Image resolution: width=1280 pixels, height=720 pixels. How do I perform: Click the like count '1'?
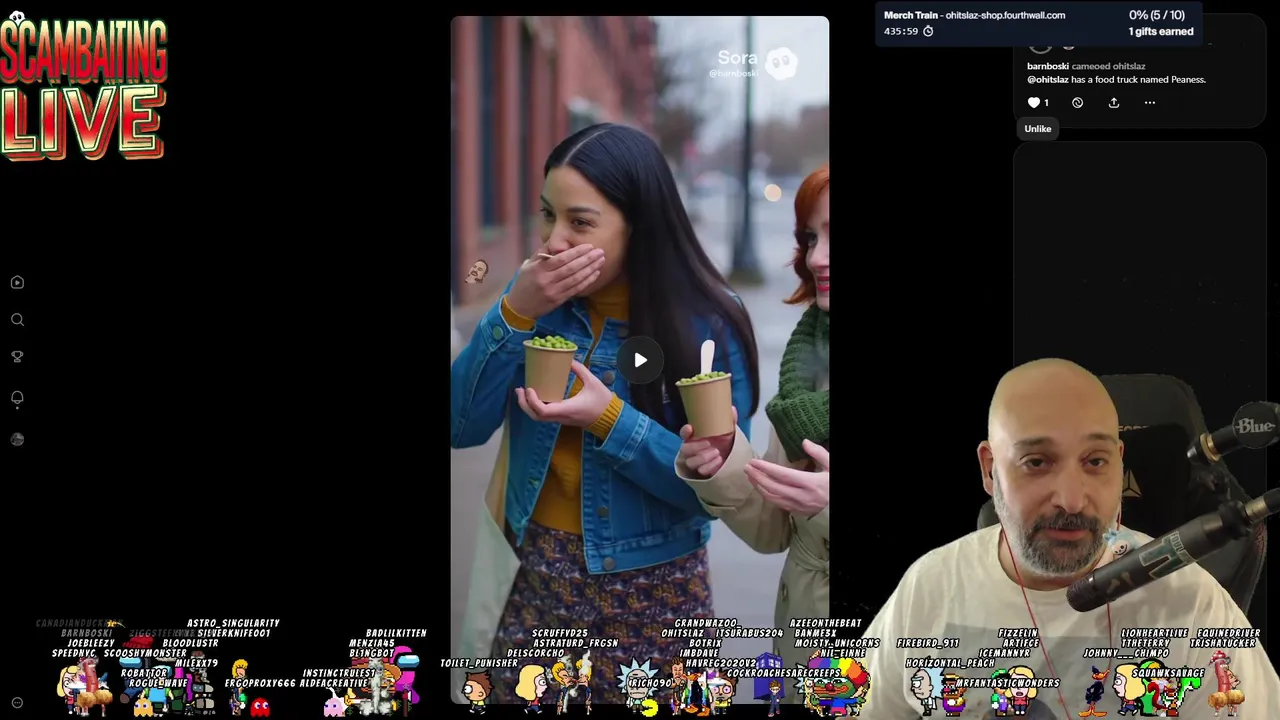point(1046,103)
